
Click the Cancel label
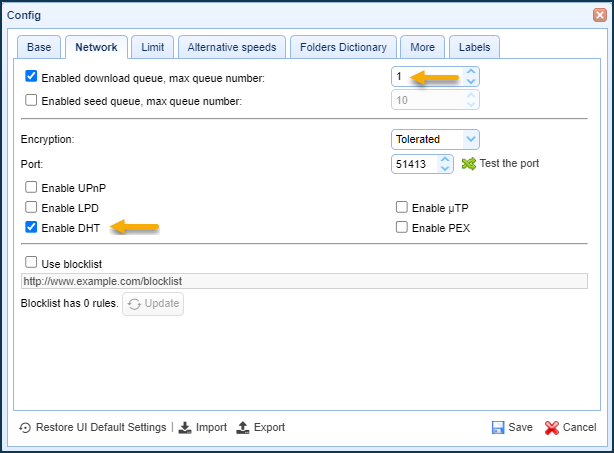pos(580,427)
